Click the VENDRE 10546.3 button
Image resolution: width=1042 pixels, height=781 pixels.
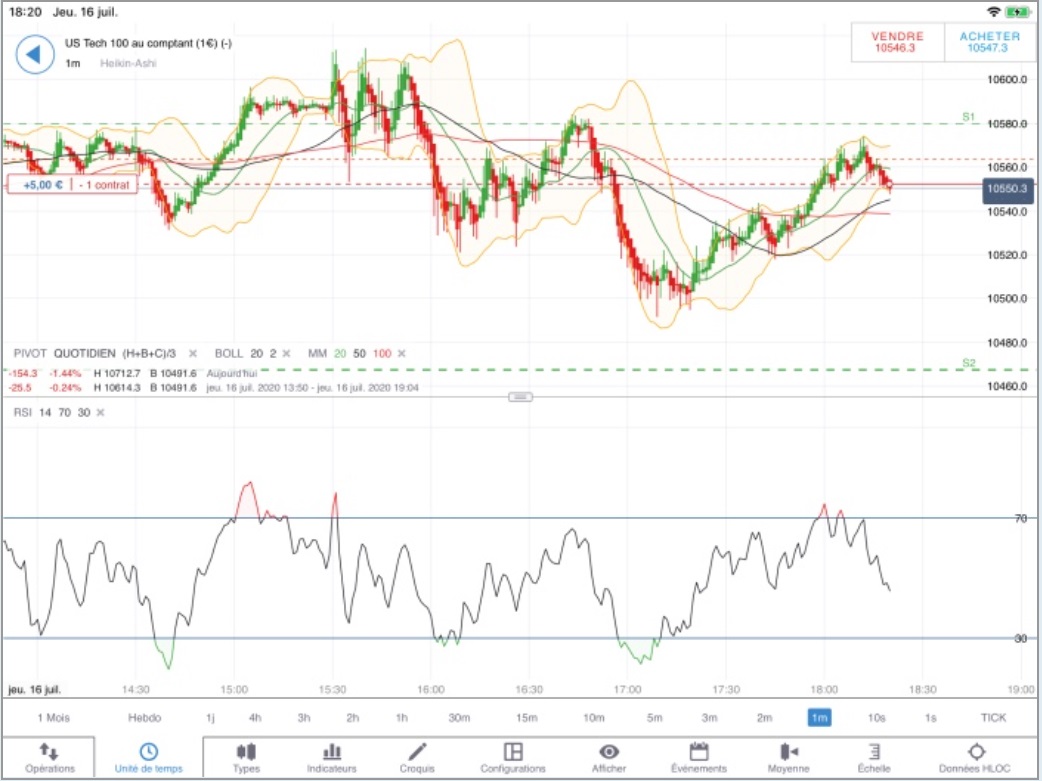(x=897, y=42)
